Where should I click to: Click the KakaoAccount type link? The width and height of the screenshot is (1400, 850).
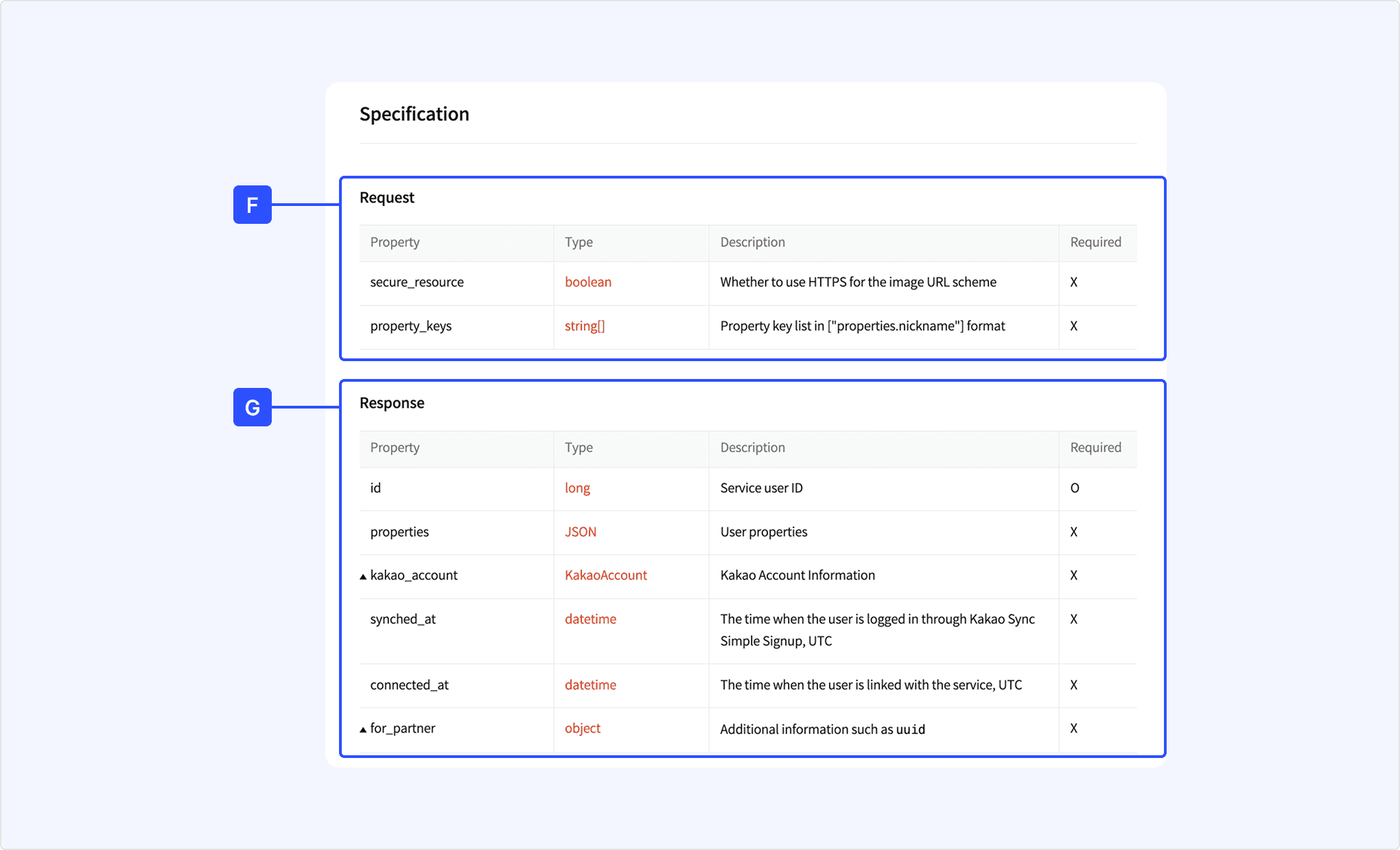tap(605, 575)
